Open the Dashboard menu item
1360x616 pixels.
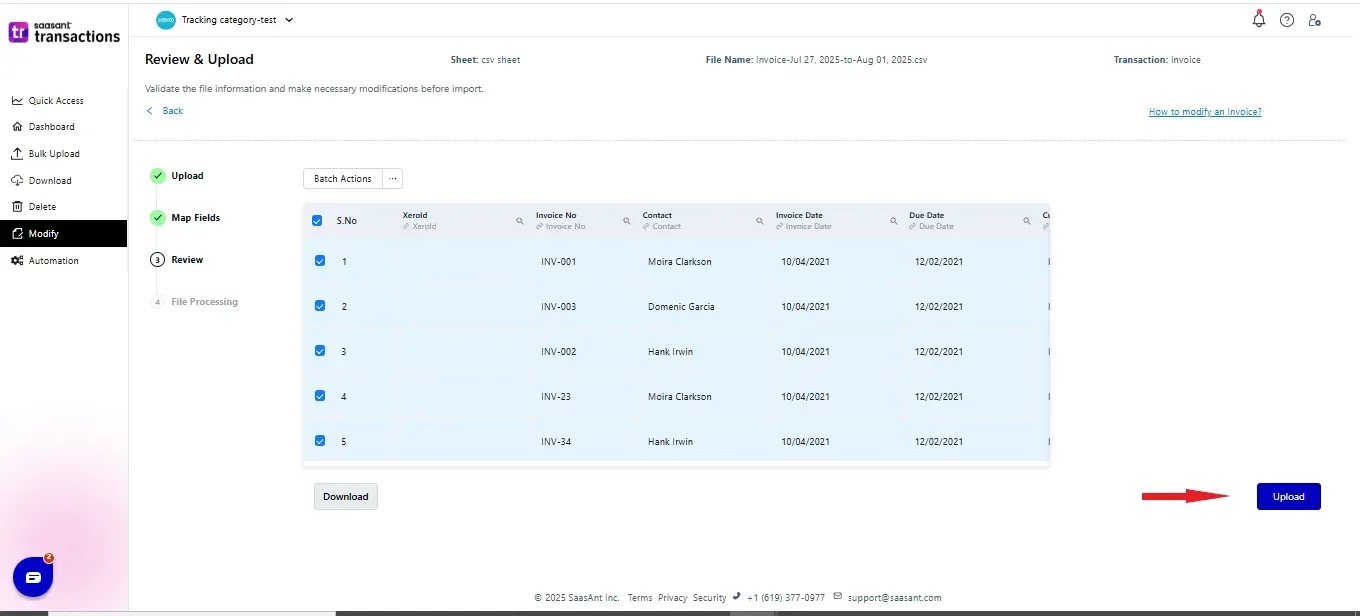click(x=52, y=127)
